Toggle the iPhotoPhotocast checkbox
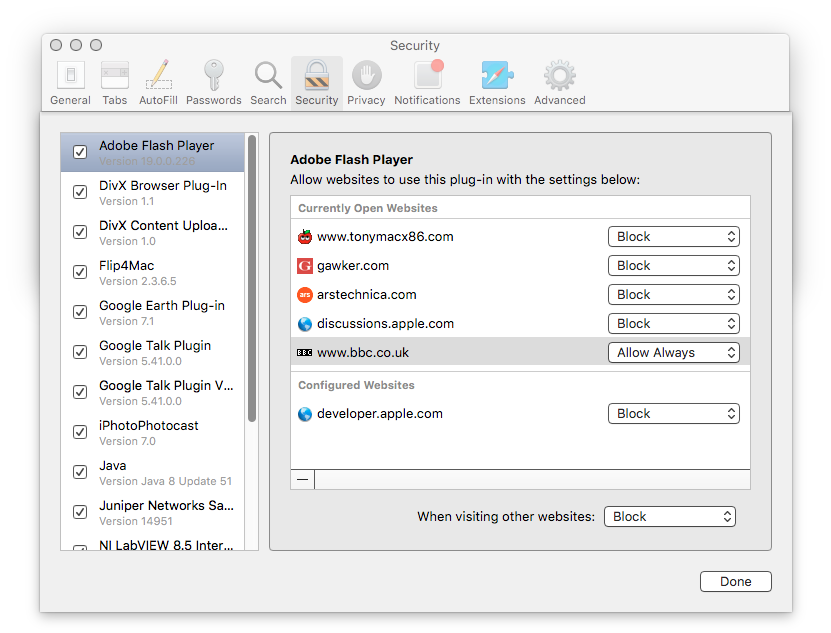831x633 pixels. tap(80, 432)
